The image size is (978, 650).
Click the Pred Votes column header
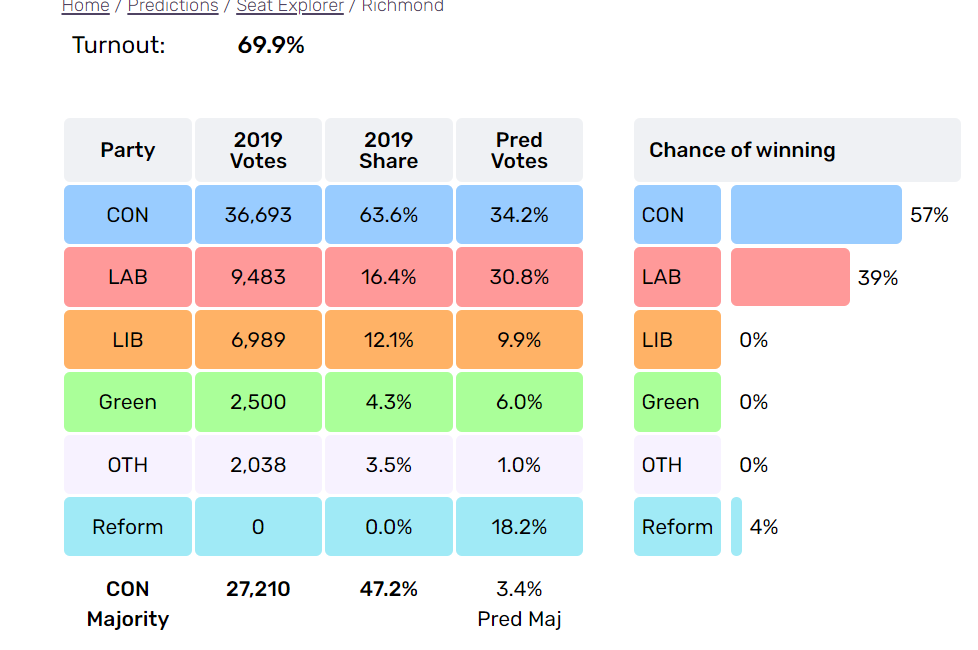click(519, 150)
